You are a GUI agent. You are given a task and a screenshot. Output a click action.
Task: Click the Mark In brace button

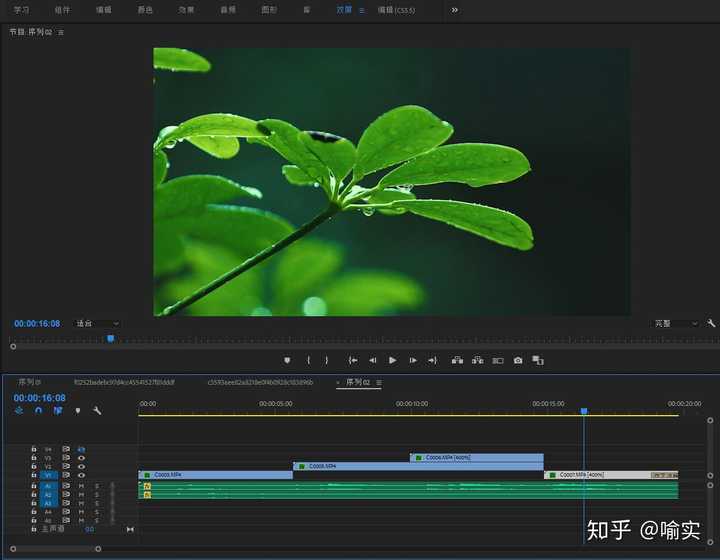(x=309, y=360)
